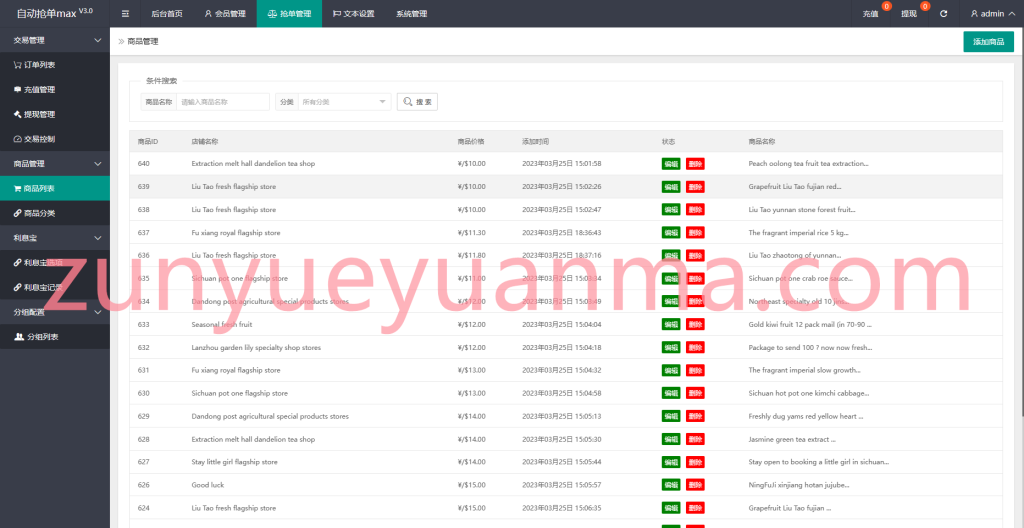Open the 提现 withdrawal notification
Image resolution: width=1024 pixels, height=528 pixels.
909,14
